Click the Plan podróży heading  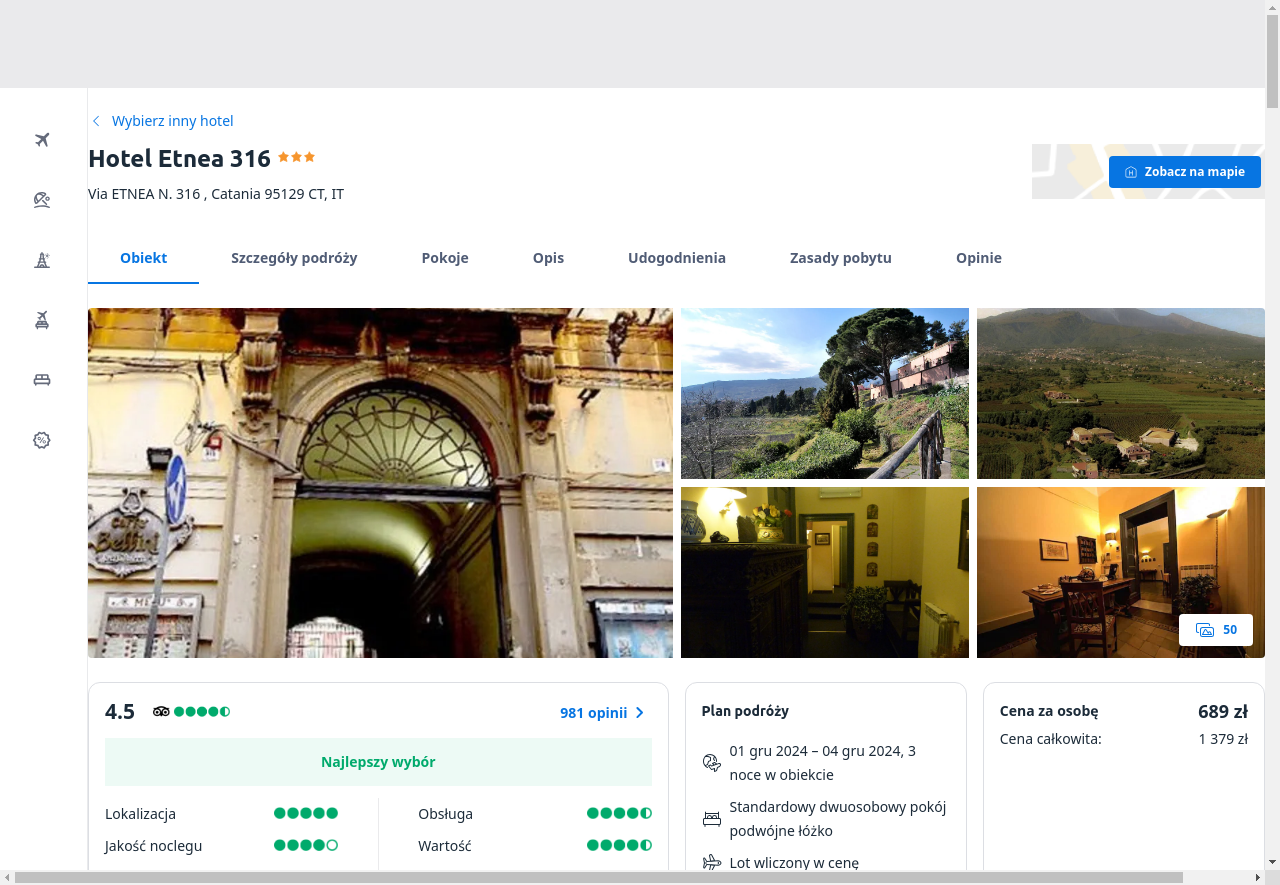[745, 711]
